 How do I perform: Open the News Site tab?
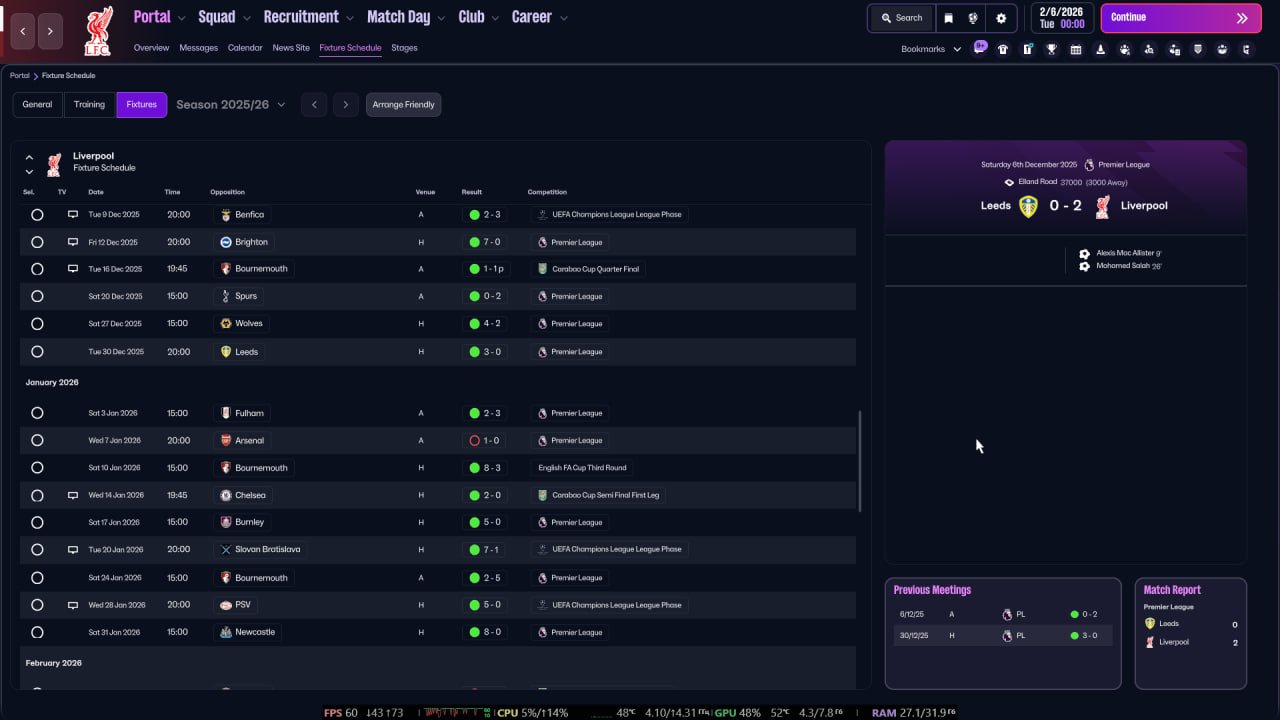tap(291, 48)
